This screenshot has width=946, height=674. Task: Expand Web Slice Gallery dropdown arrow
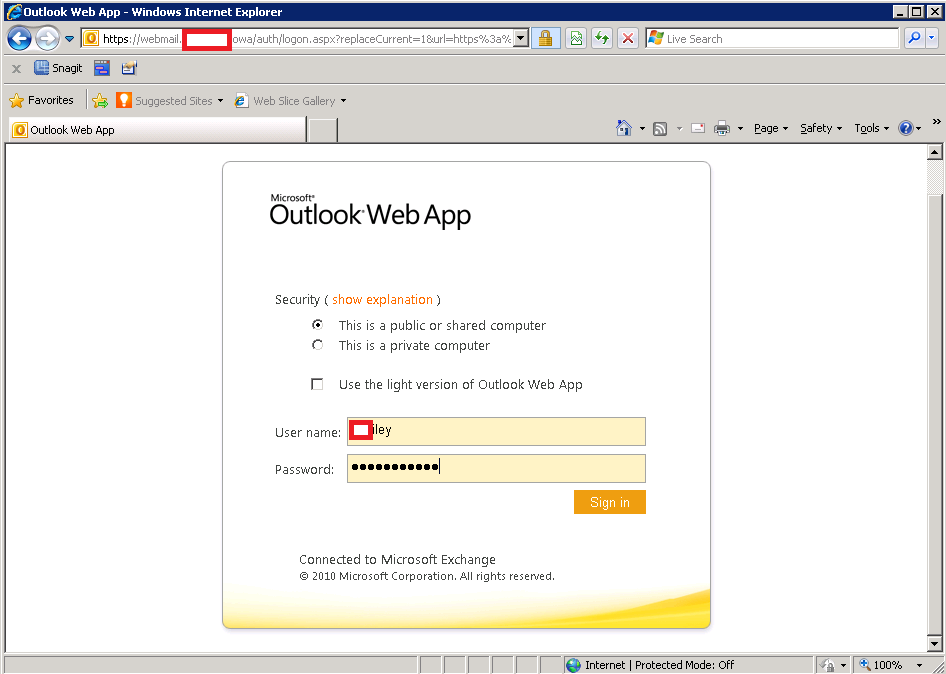point(343,101)
